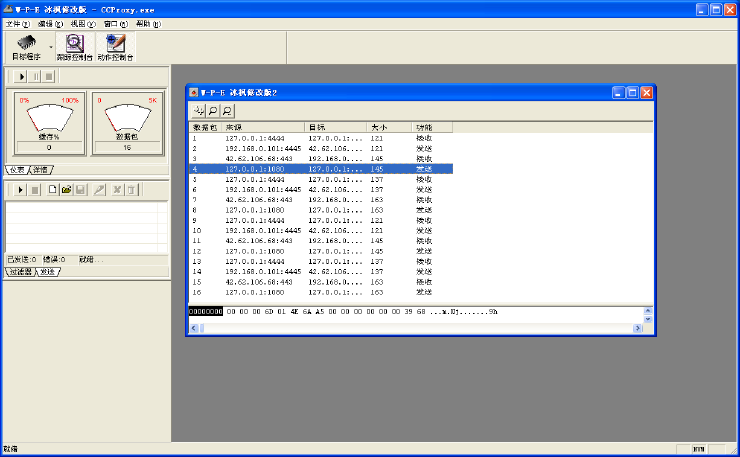This screenshot has height=457, width=740.
Task: Delete filter with the X icon
Action: pyautogui.click(x=117, y=190)
